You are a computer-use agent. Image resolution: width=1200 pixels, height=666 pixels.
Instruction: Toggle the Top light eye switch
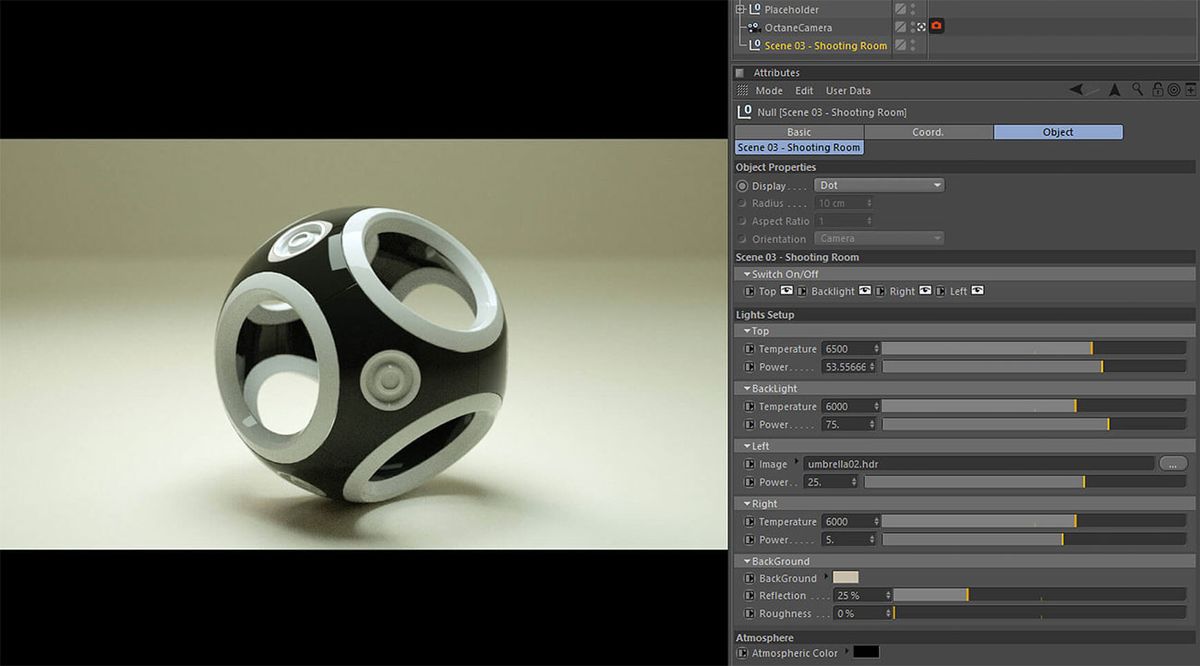tap(785, 291)
